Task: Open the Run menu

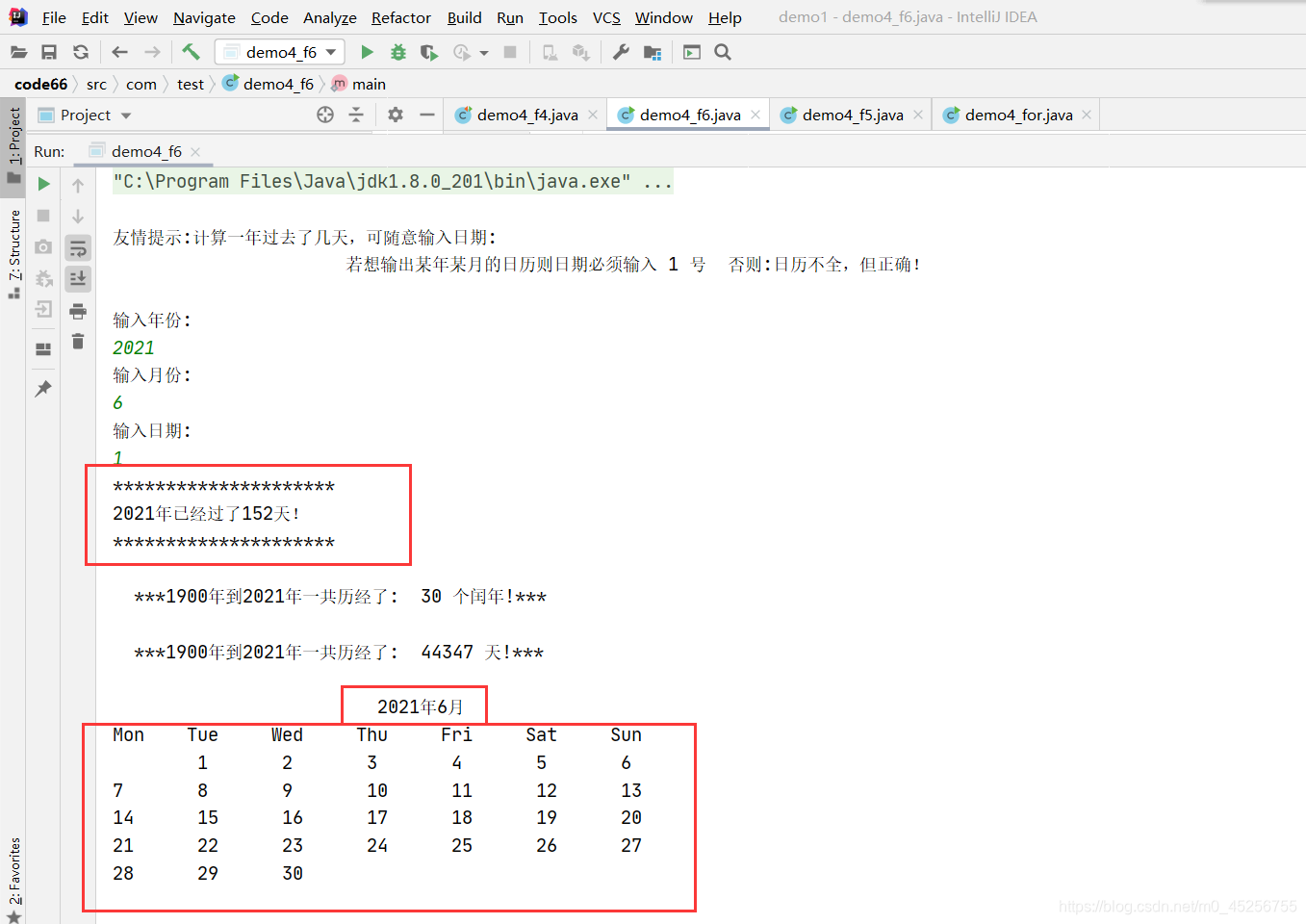Action: [510, 17]
